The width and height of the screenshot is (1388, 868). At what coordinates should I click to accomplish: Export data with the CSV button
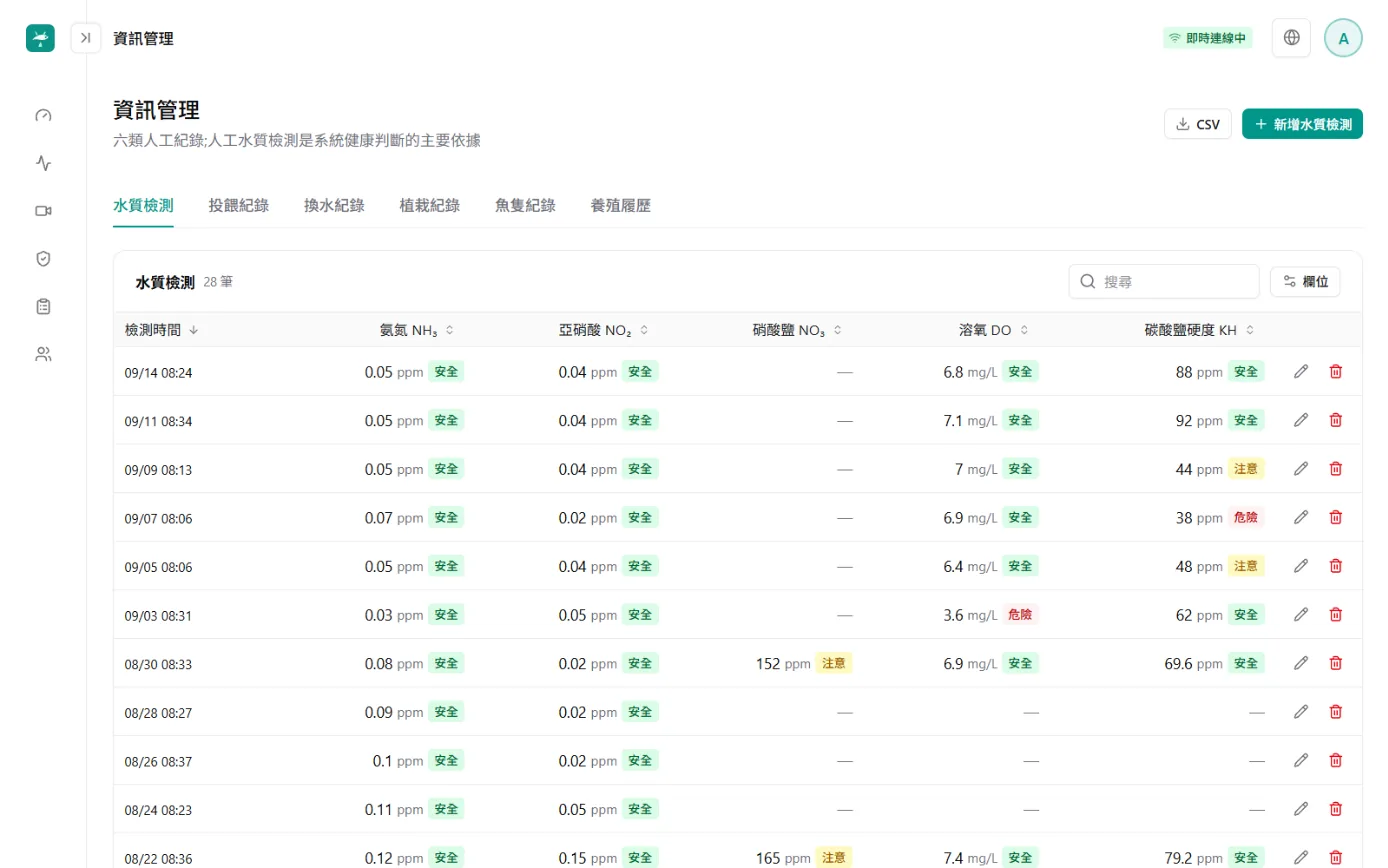pos(1198,124)
